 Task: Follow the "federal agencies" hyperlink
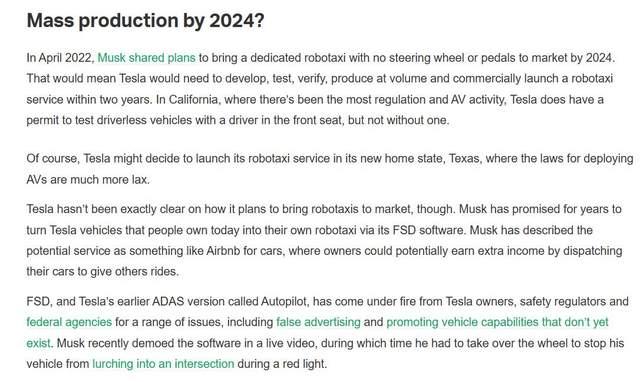pos(69,322)
